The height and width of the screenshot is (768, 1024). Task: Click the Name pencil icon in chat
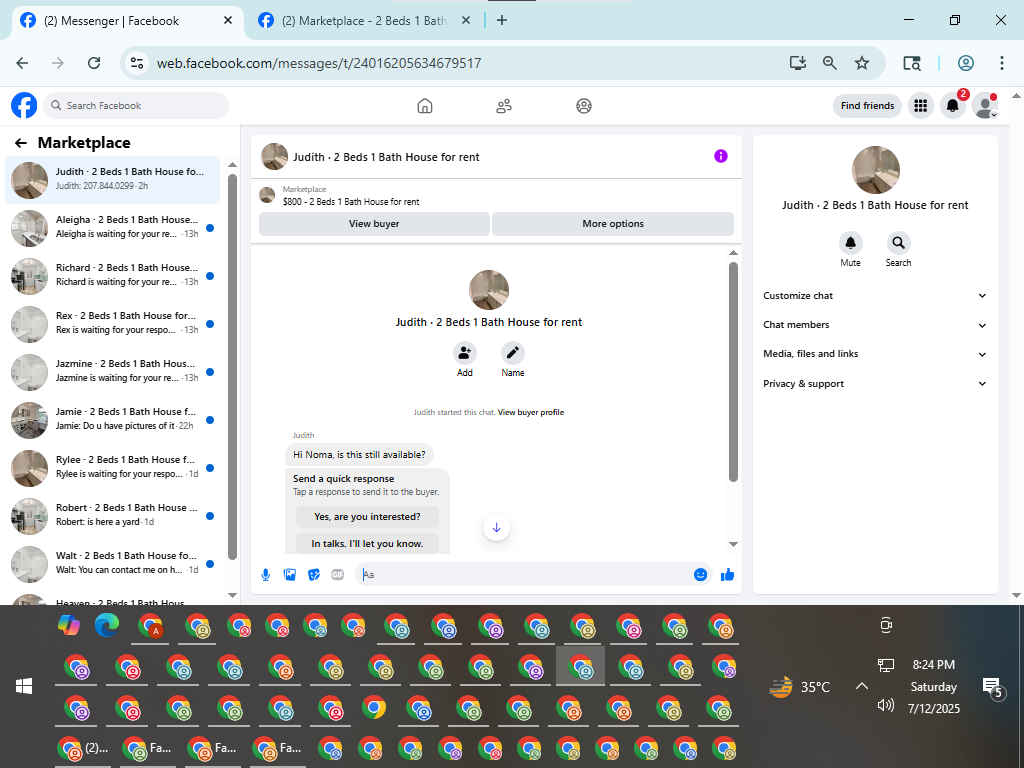pos(513,353)
